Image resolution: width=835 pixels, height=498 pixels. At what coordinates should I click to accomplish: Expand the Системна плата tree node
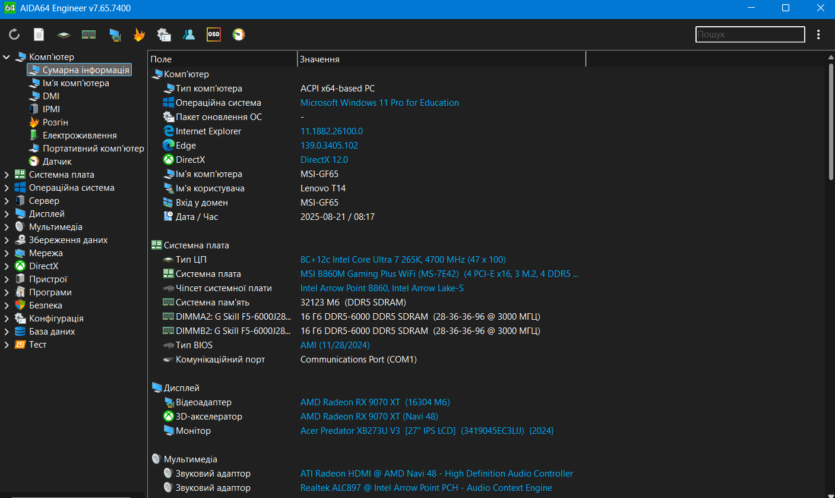[x=6, y=174]
